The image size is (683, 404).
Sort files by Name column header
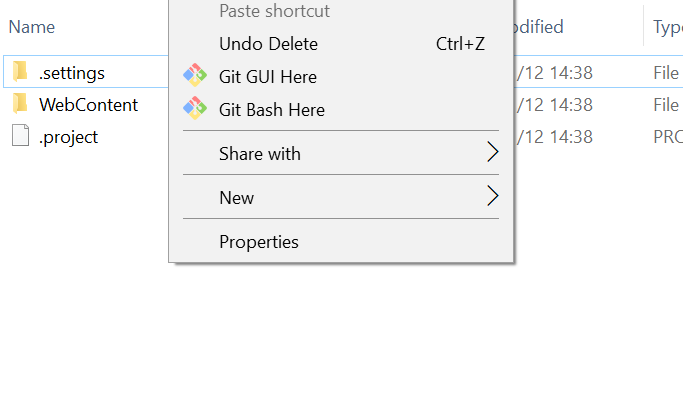coord(32,27)
